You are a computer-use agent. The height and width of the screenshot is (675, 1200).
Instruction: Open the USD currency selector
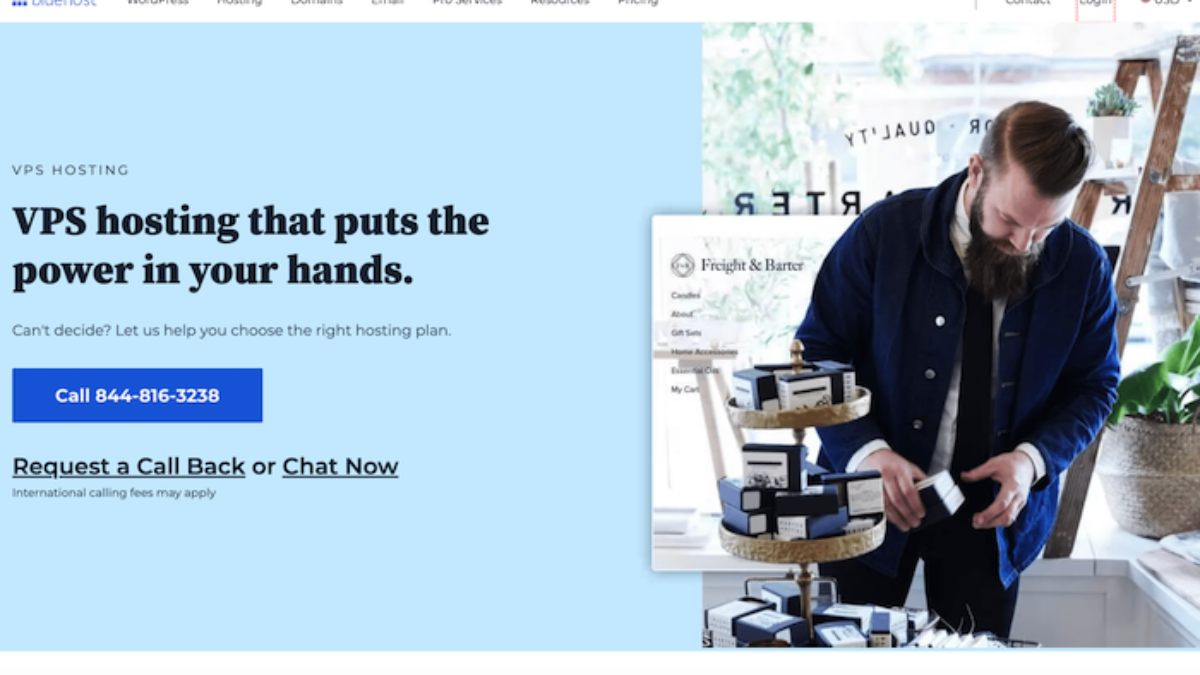[x=1166, y=3]
